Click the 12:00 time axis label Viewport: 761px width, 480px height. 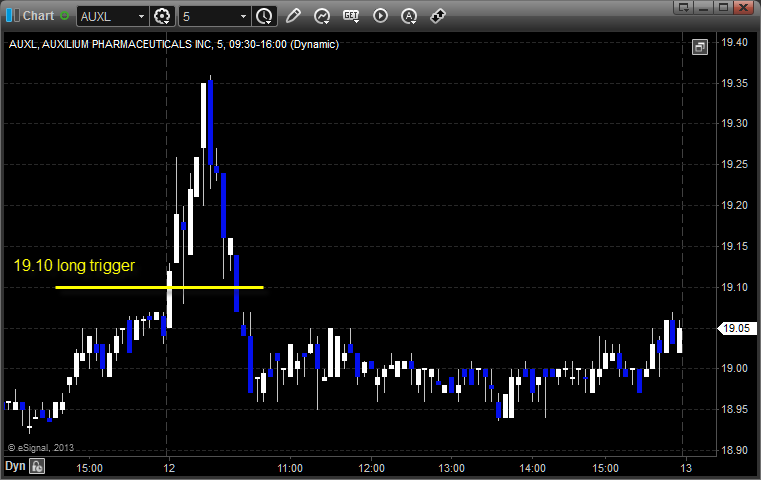pyautogui.click(x=371, y=468)
